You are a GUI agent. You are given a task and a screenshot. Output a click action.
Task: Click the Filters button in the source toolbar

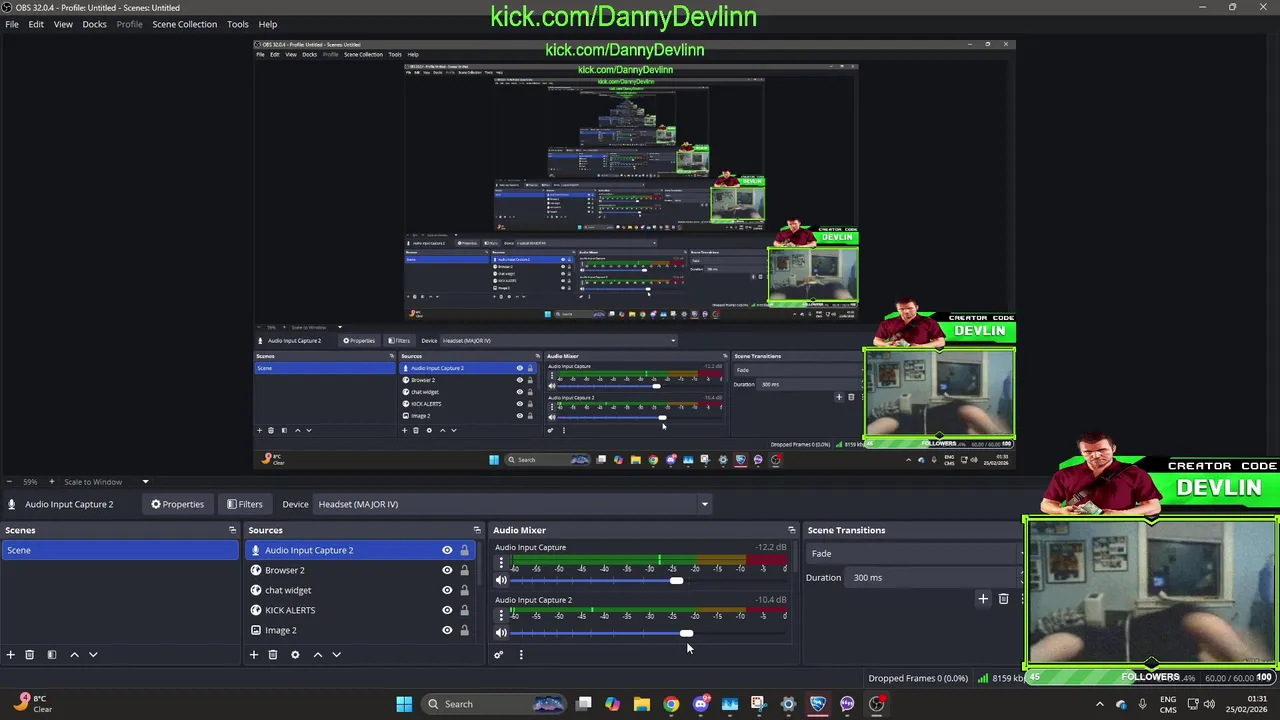pyautogui.click(x=245, y=504)
